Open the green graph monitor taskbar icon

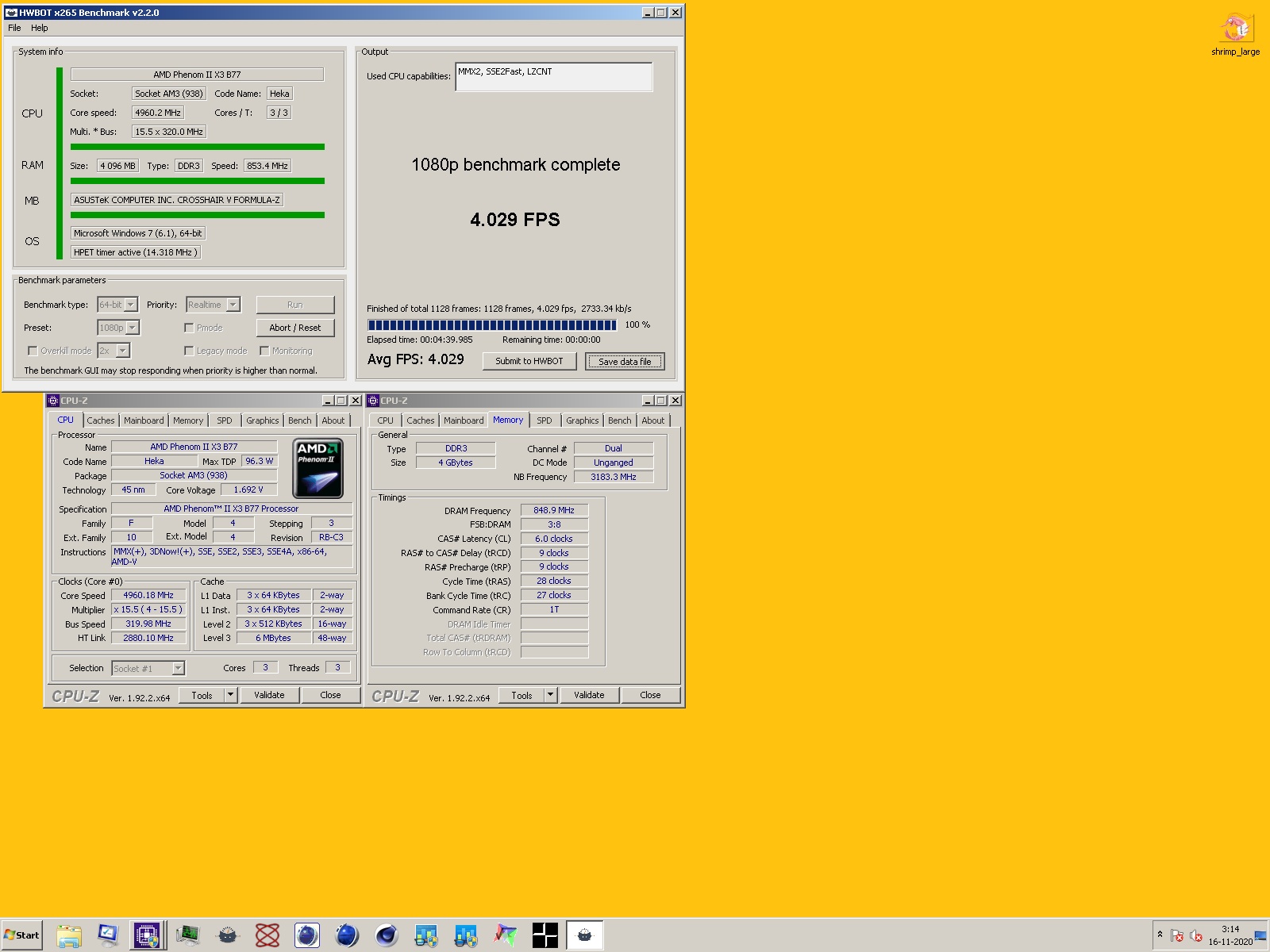tap(188, 935)
